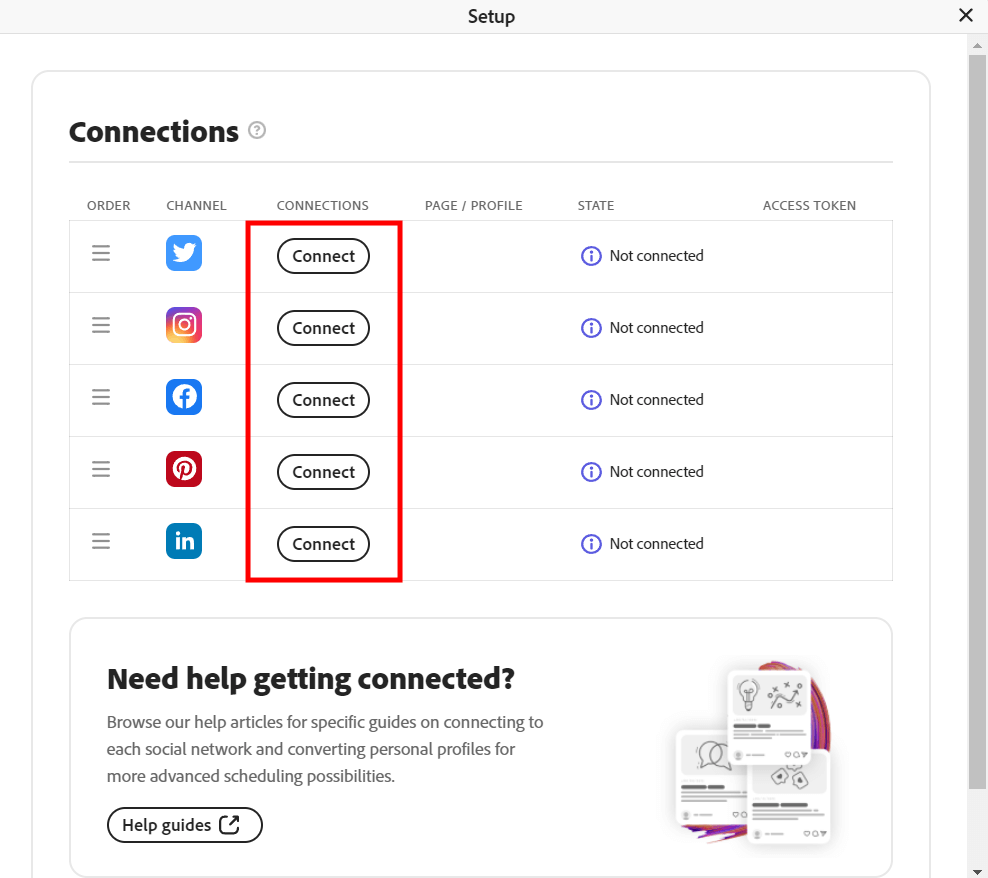
Task: Click Not connected text in the Facebook row
Action: [x=657, y=400]
